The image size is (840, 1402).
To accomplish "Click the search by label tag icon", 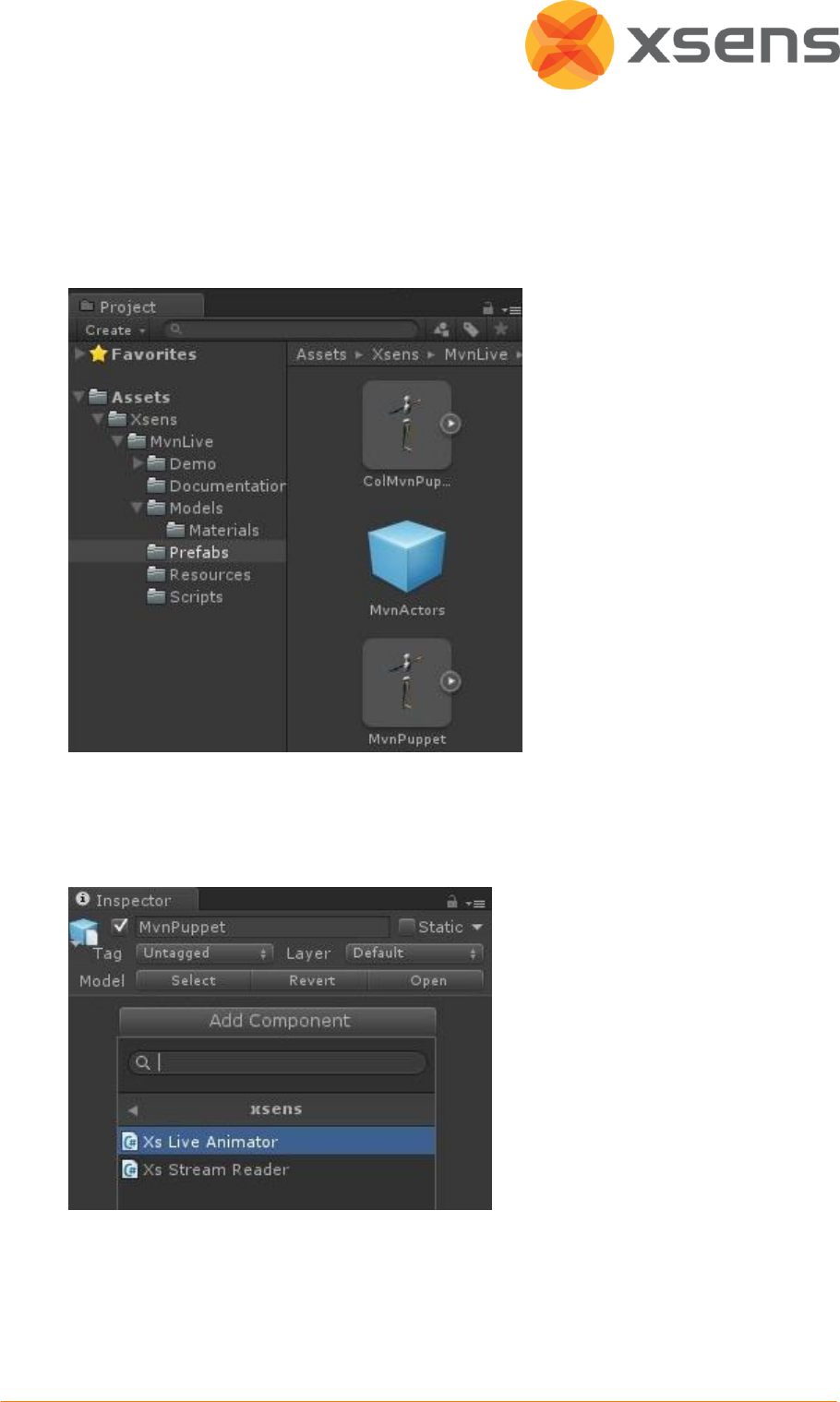I will [x=471, y=330].
